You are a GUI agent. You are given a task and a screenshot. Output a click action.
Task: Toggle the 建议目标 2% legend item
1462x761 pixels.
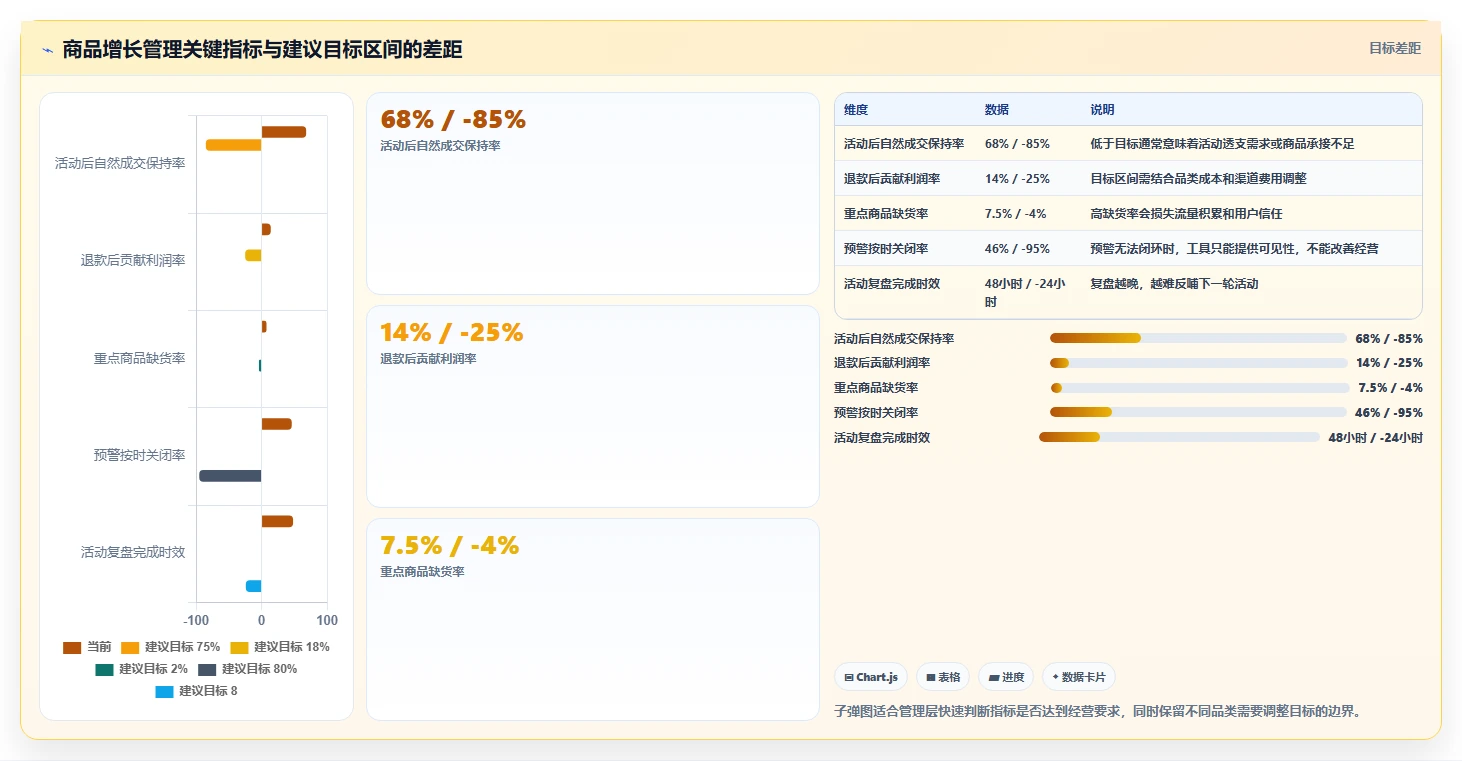tap(141, 669)
